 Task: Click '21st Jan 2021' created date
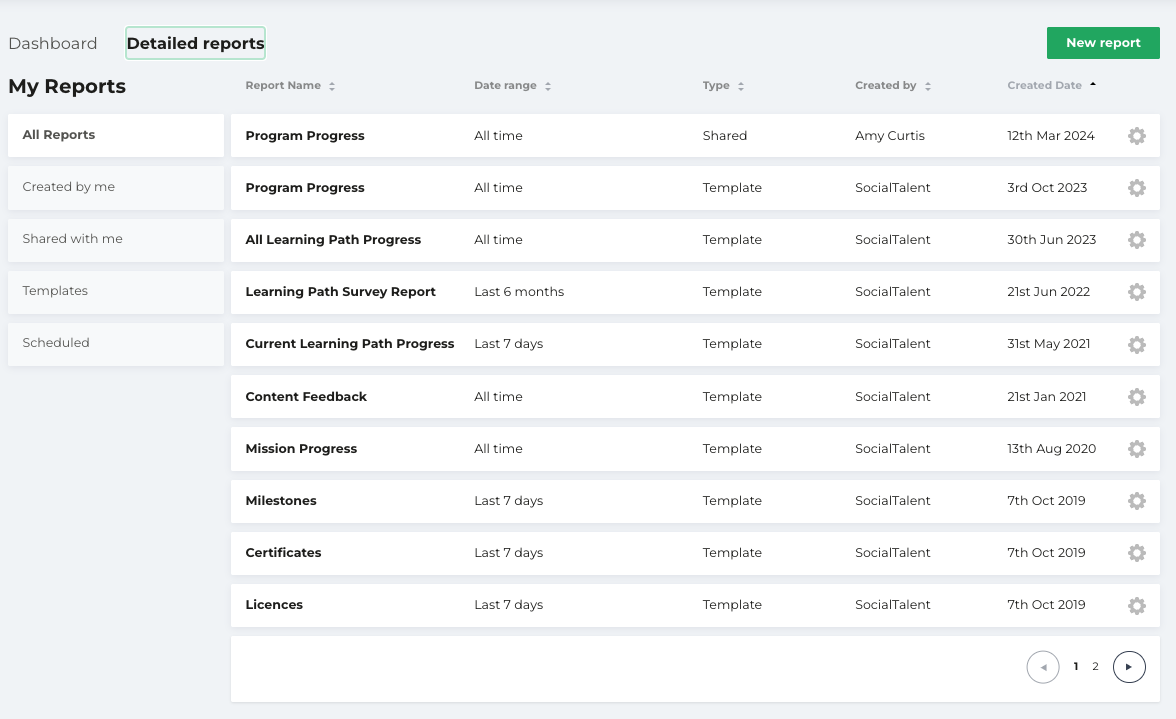[x=1046, y=397]
